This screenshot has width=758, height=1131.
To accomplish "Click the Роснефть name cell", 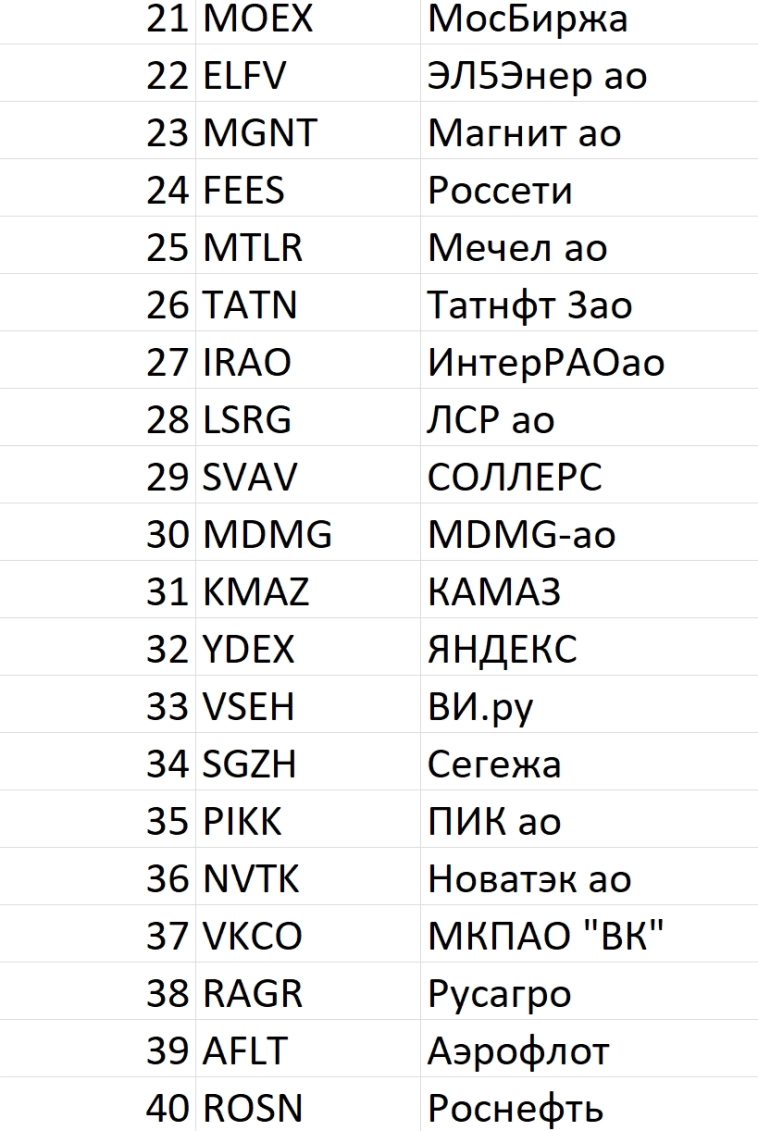I will coord(516,1109).
